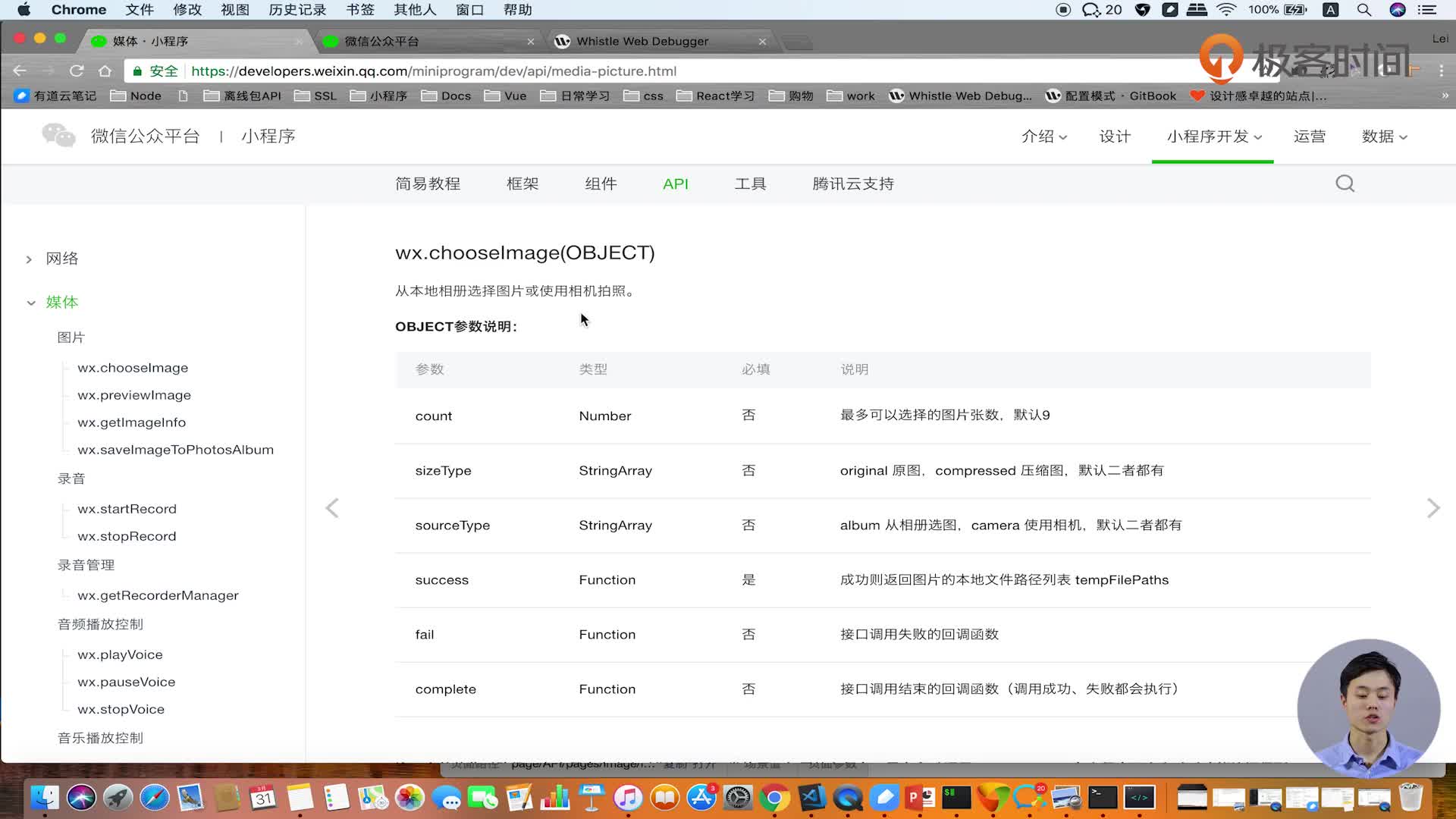Image resolution: width=1456 pixels, height=819 pixels.
Task: Open wx.saveImageToPhotosAlbum doc link
Action: 175,450
